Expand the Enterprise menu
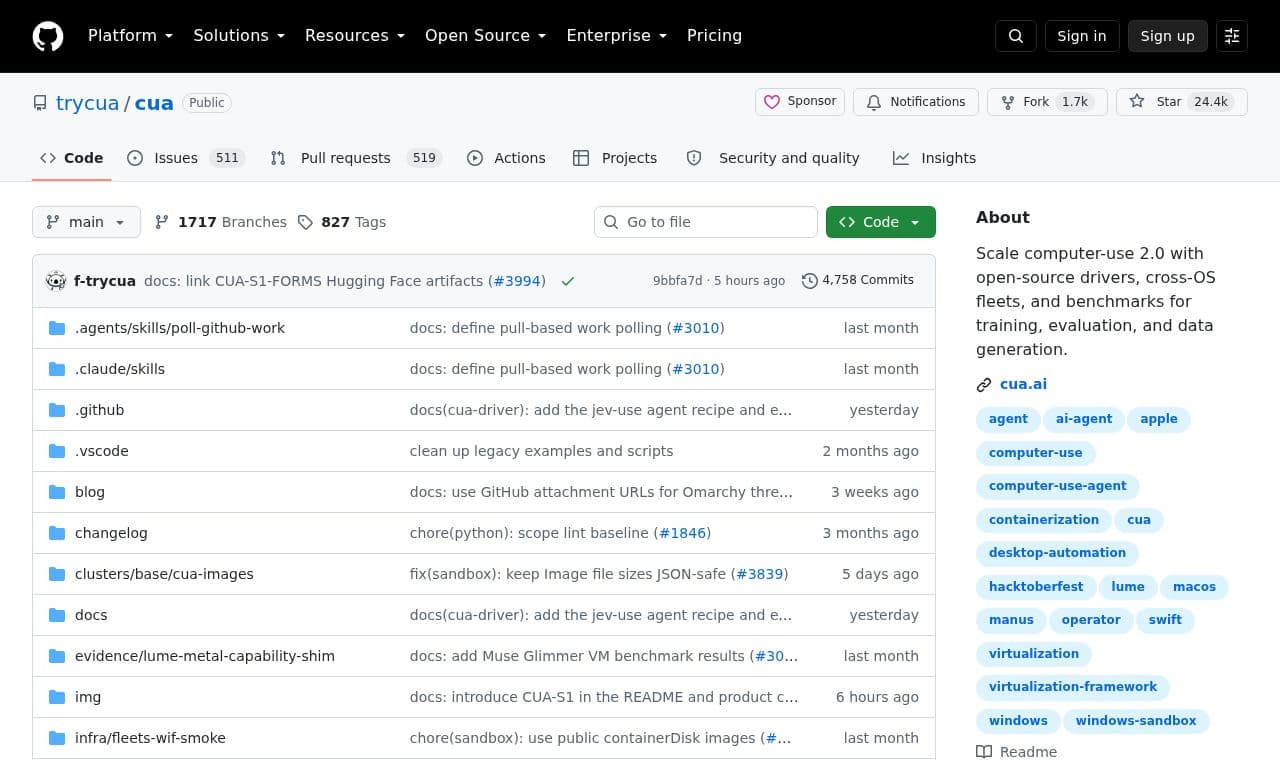The image size is (1280, 760). [617, 36]
